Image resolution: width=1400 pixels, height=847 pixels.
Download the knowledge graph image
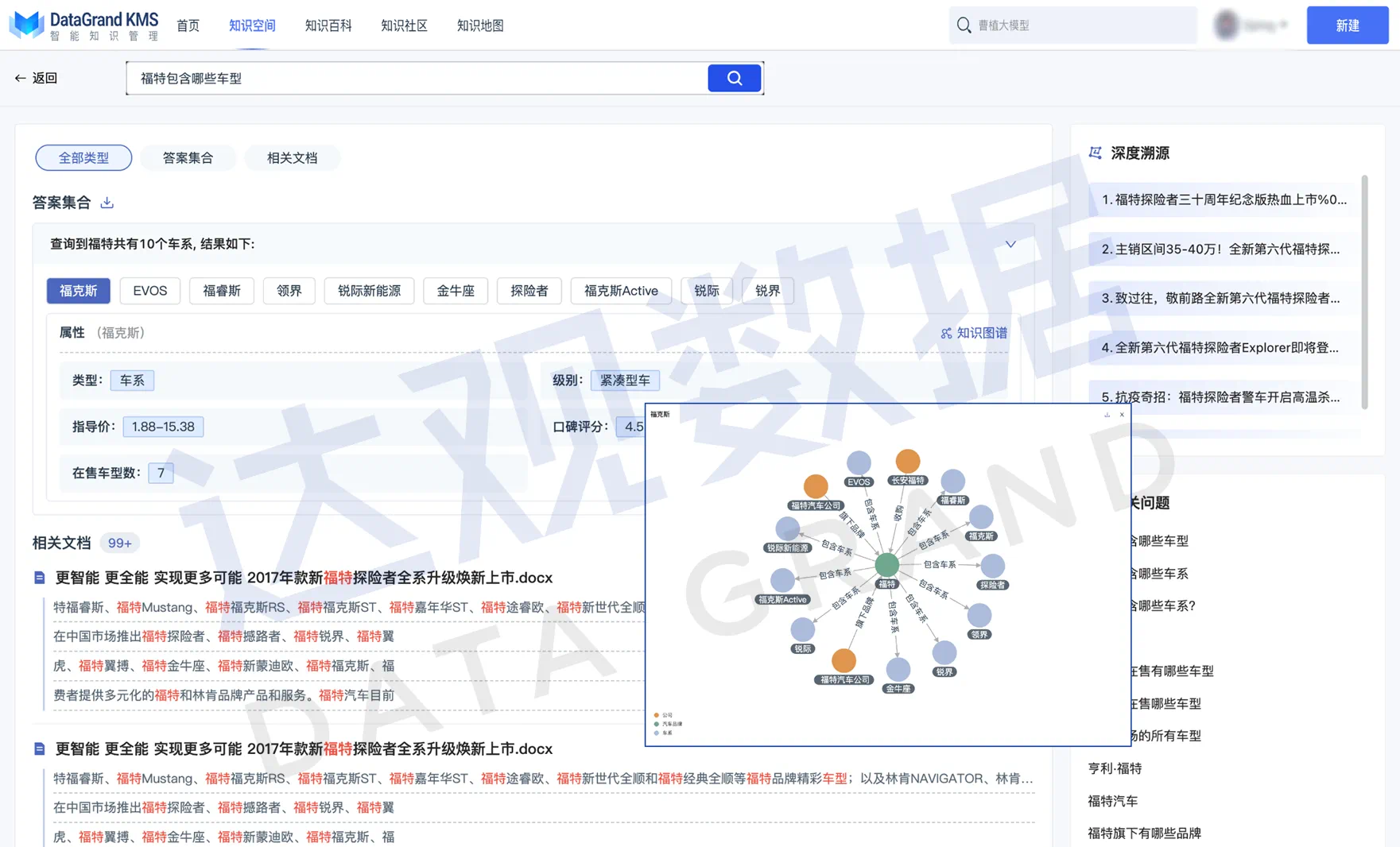click(1107, 415)
